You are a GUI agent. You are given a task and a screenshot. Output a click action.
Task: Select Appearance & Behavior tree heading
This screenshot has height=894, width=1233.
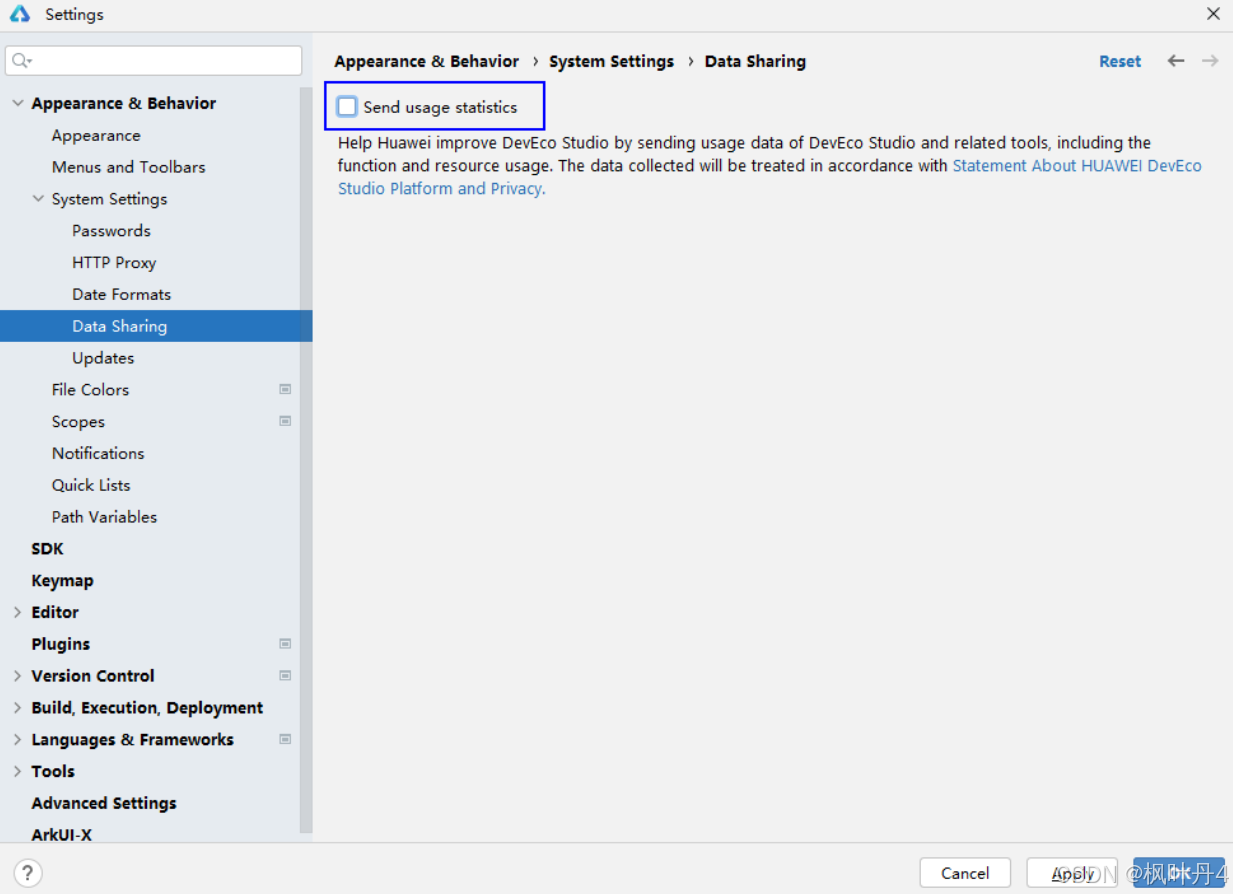click(x=124, y=103)
